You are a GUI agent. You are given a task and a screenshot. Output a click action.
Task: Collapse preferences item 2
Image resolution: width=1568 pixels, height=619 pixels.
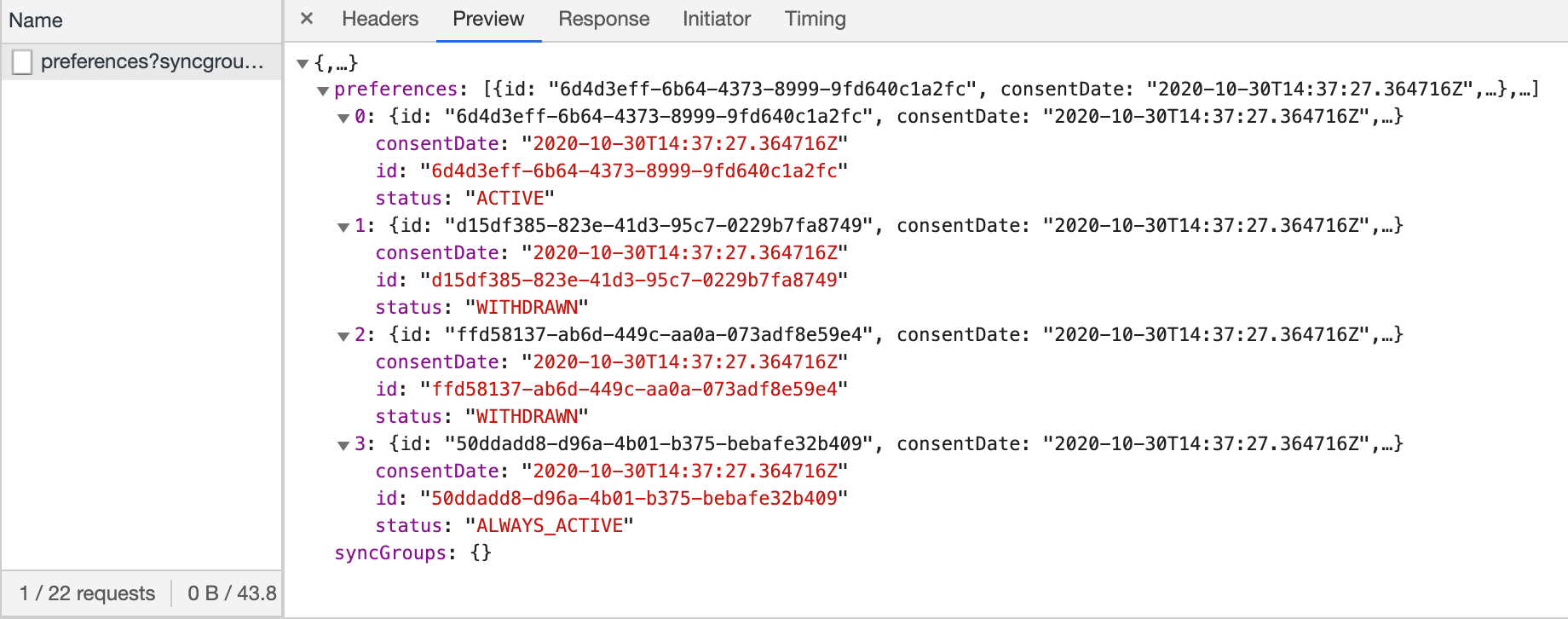coord(343,337)
